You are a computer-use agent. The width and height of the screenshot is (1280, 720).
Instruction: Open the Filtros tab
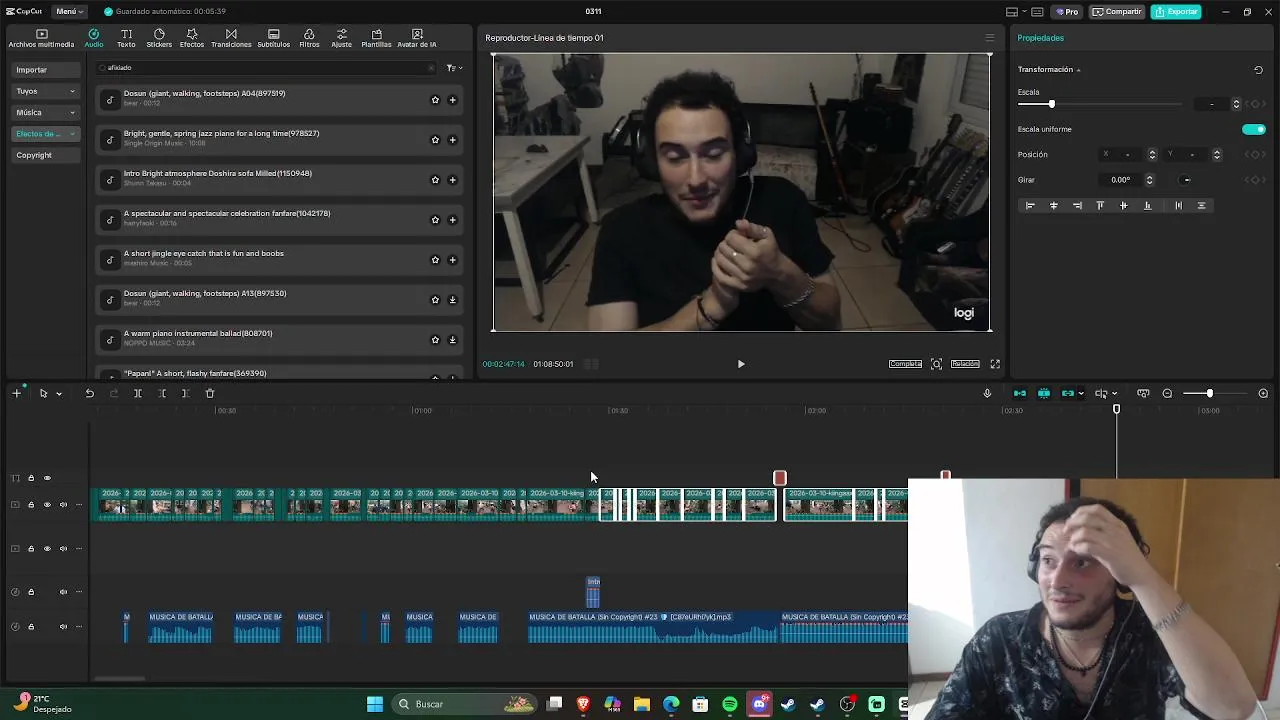(x=309, y=38)
